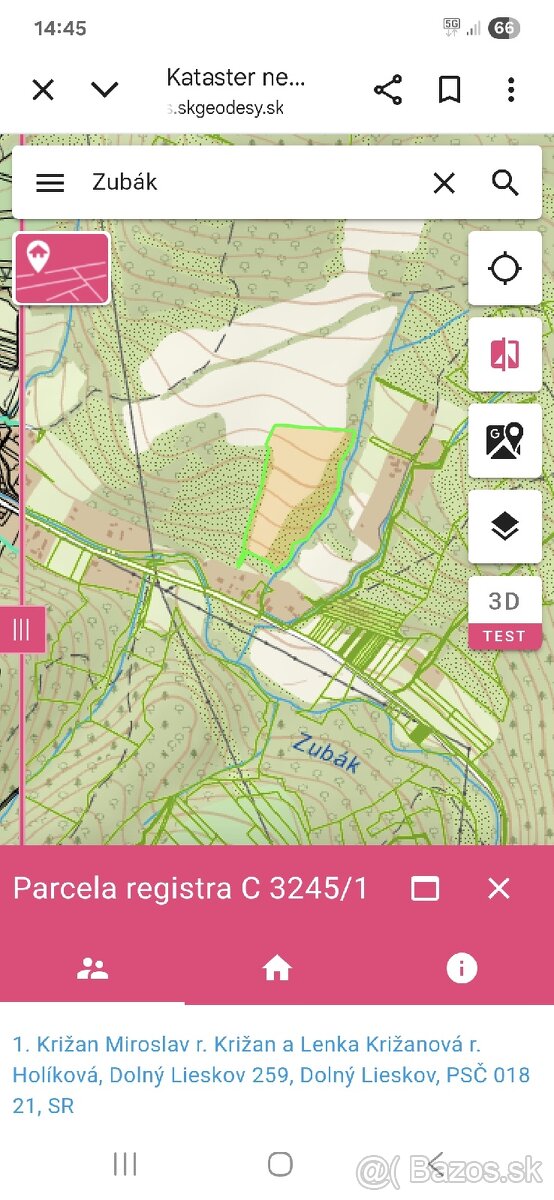
Task: Toggle the split map comparison view
Action: (505, 355)
